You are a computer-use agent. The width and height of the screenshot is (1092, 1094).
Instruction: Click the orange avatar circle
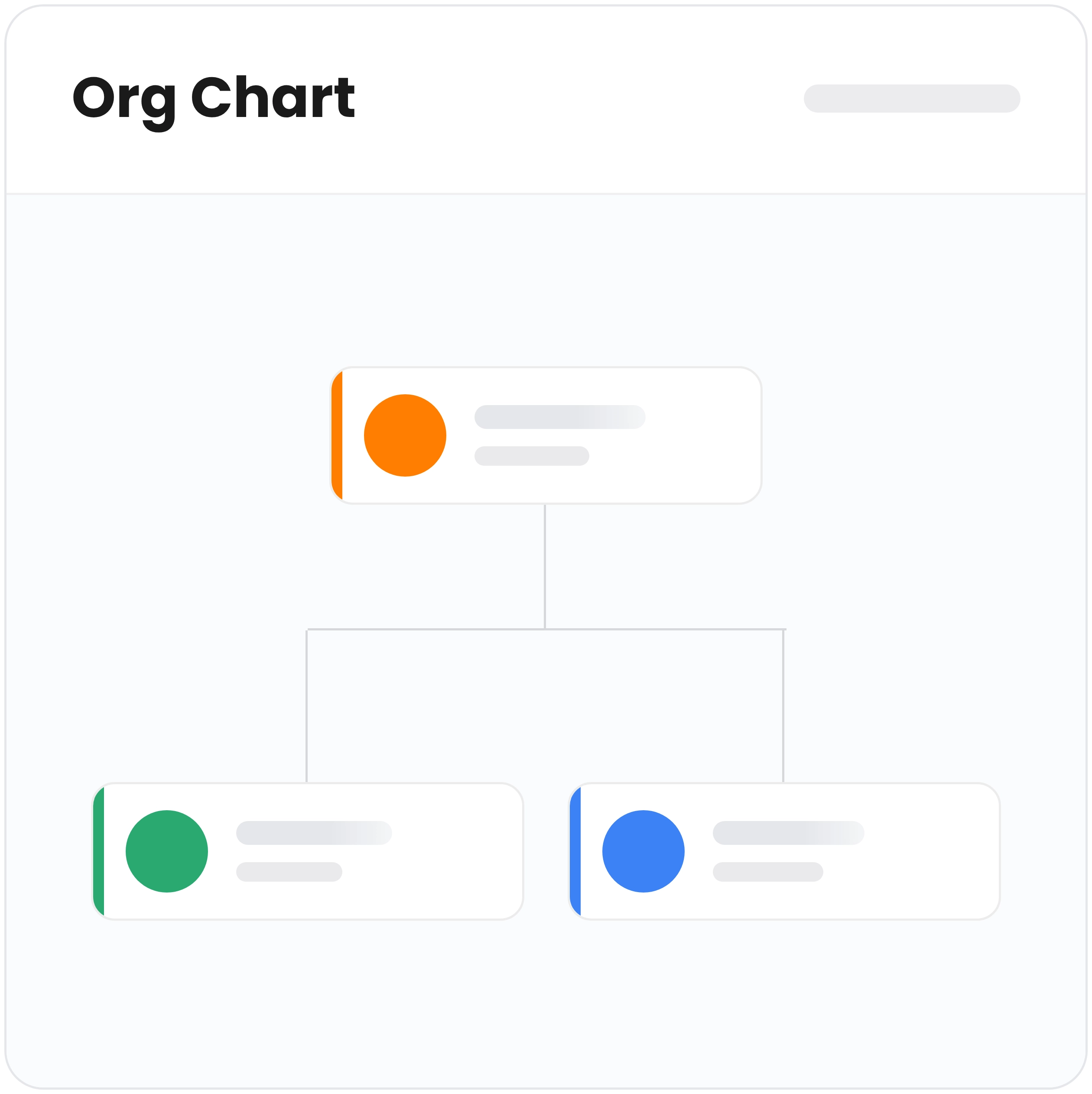point(405,435)
